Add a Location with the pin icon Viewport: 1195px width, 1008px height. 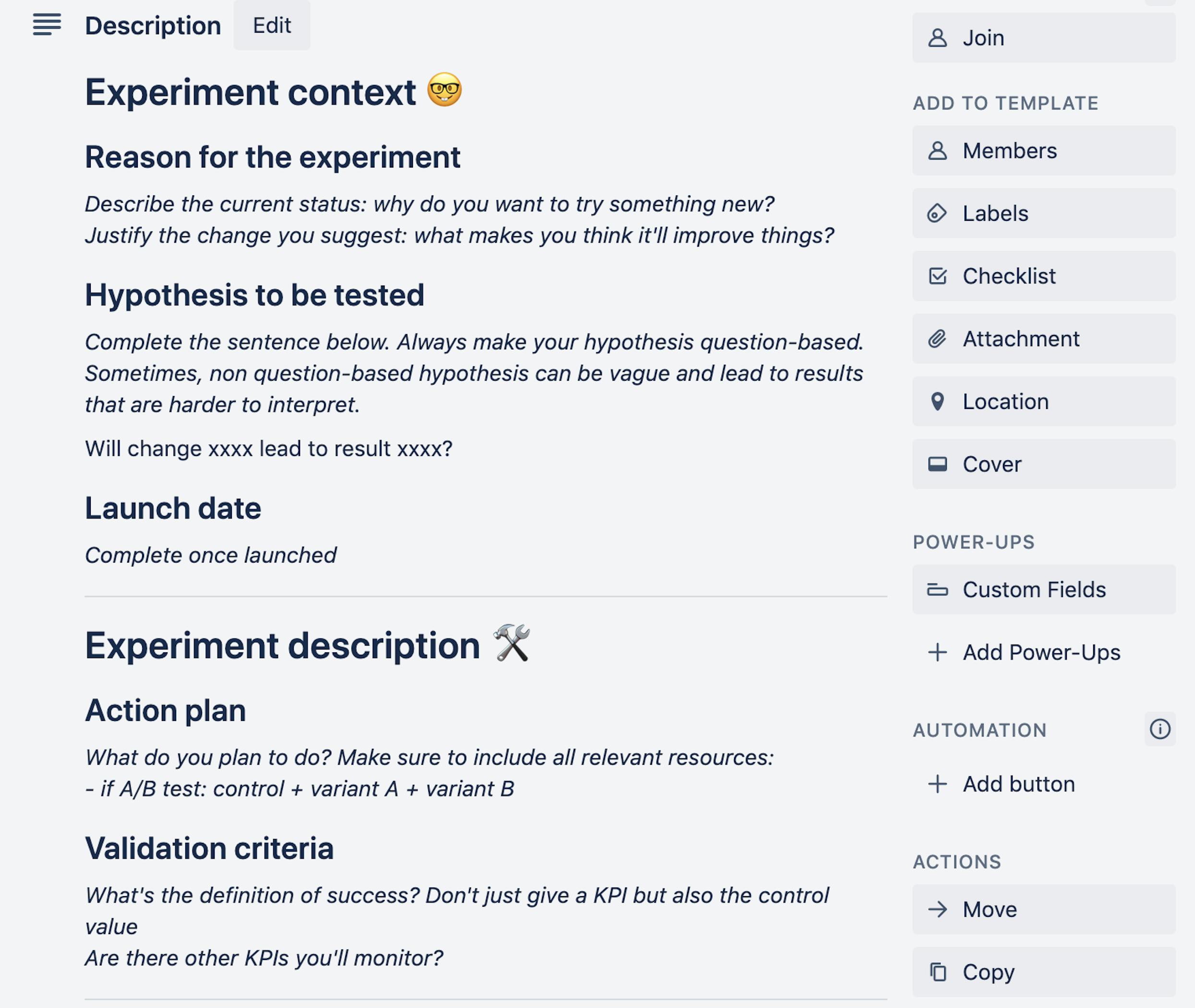point(938,401)
